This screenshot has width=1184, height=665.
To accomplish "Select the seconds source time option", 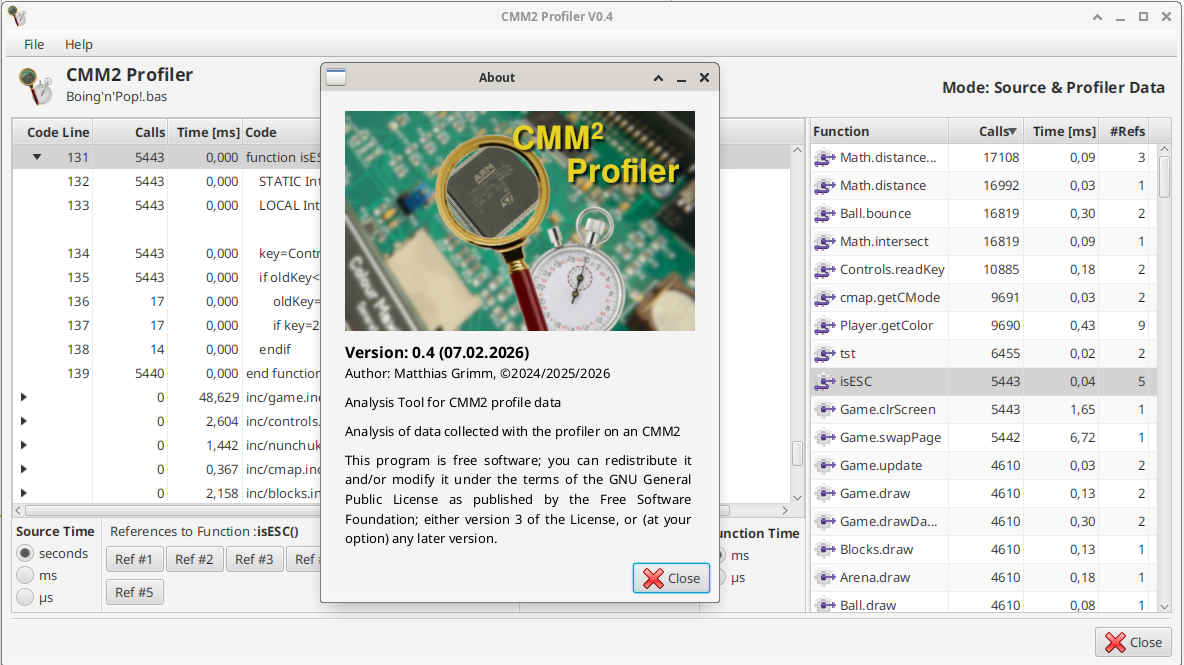I will click(x=26, y=554).
